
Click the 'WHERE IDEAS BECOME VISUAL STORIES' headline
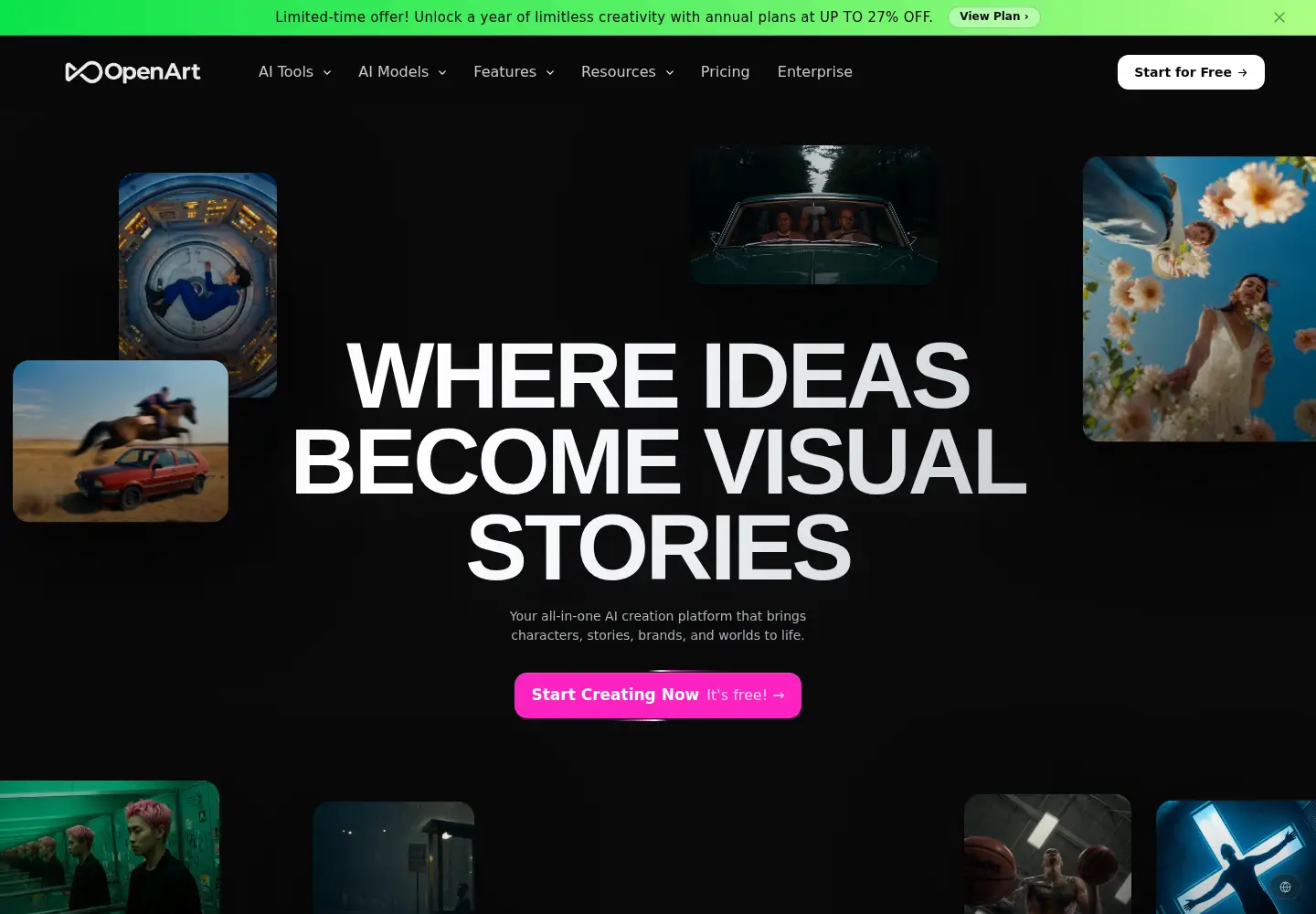point(658,462)
